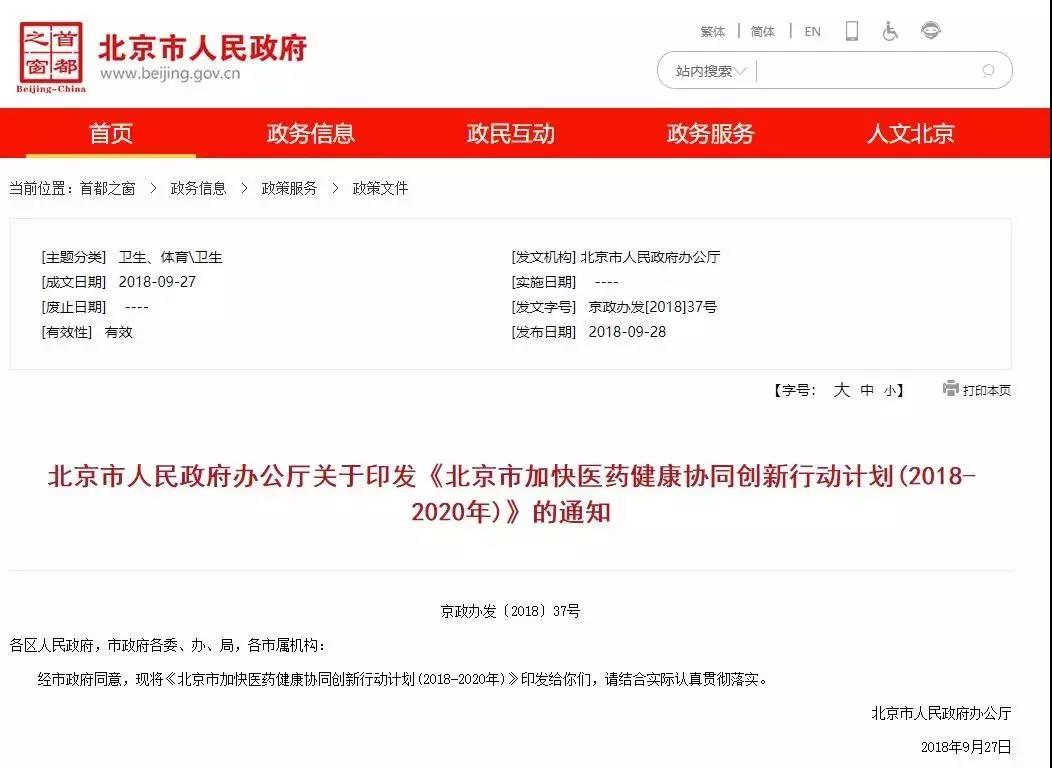Viewport: 1052px width, 768px height.
Task: Go to 政务信息 in breadcrumb
Action: pyautogui.click(x=199, y=188)
